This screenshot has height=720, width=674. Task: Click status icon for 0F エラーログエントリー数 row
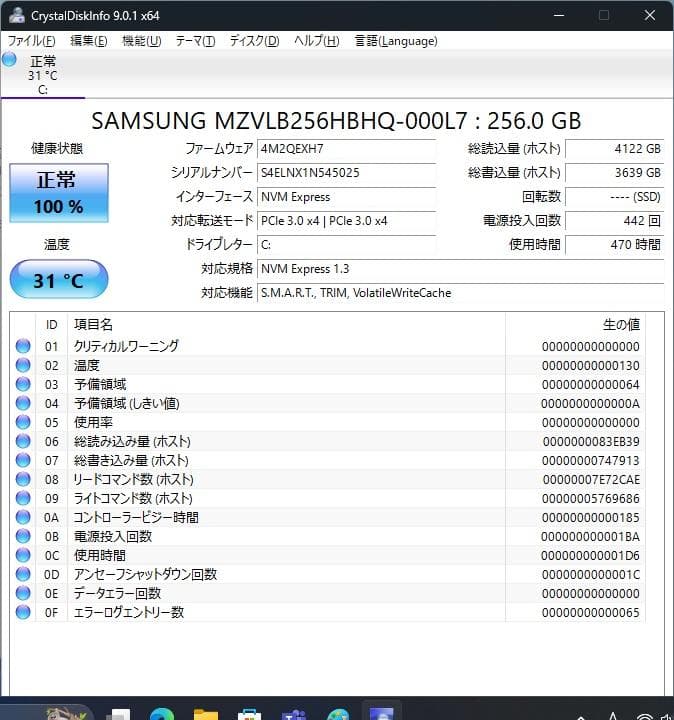(23, 612)
